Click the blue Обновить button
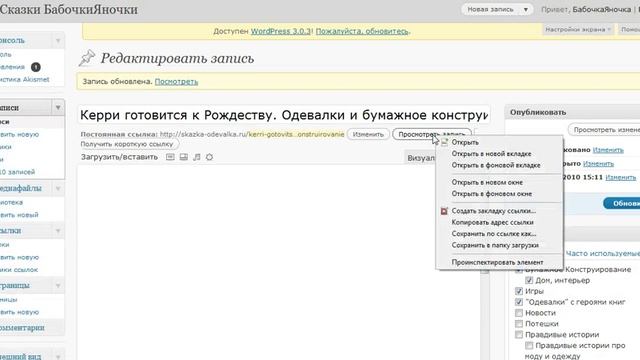 point(622,203)
